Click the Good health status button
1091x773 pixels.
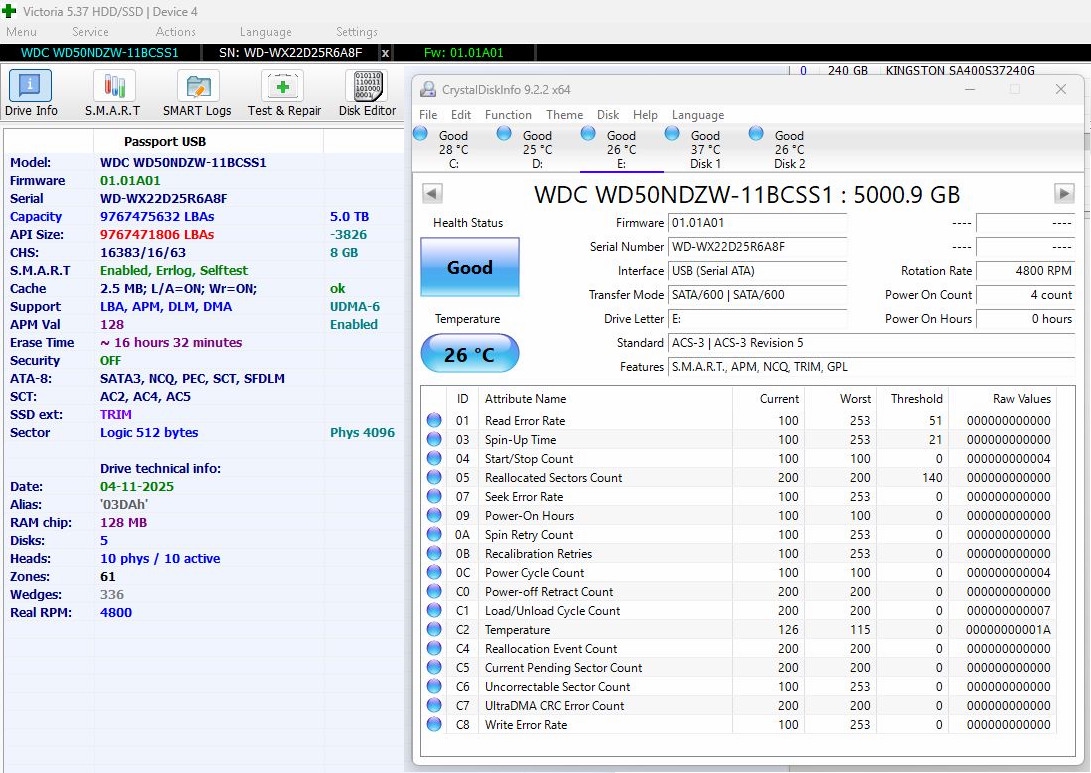470,267
